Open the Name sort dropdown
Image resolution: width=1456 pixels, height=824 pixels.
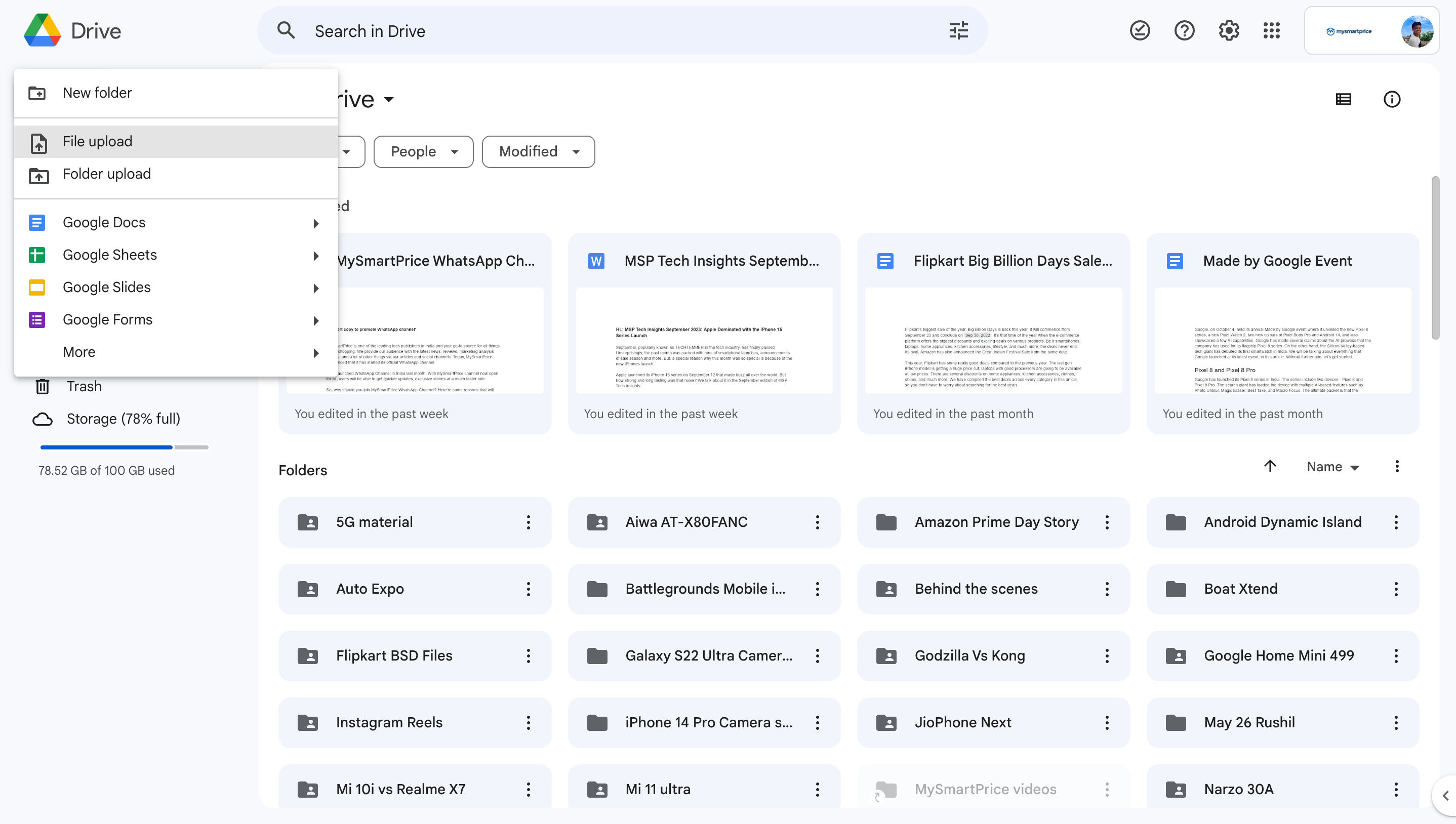click(x=1332, y=467)
